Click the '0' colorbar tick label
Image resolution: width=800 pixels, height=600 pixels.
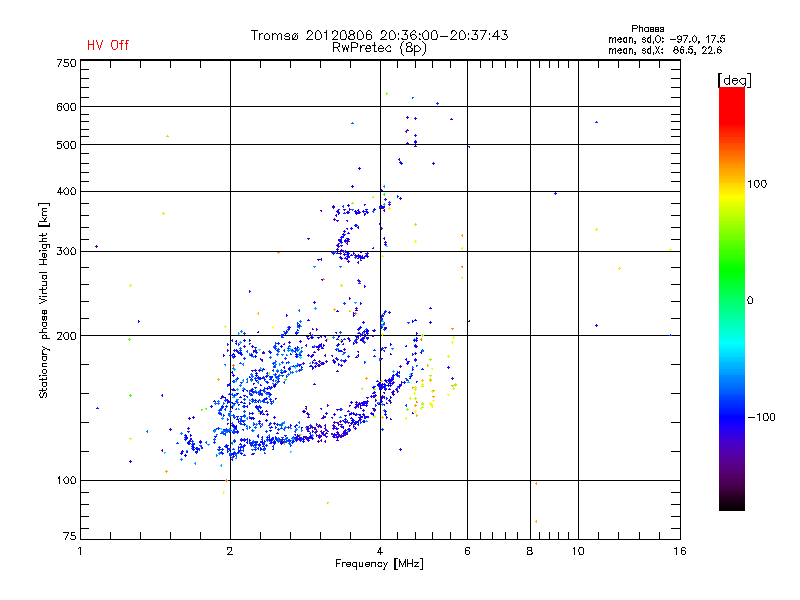point(750,301)
